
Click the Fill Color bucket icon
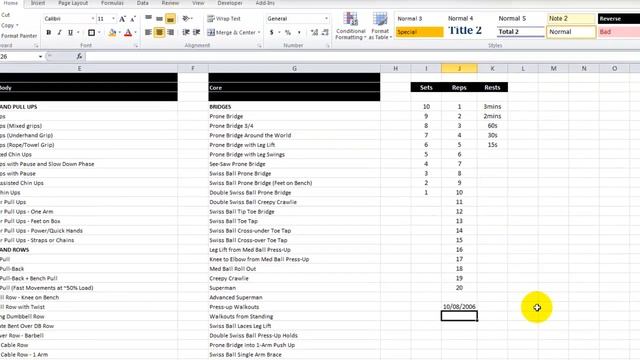(112, 32)
